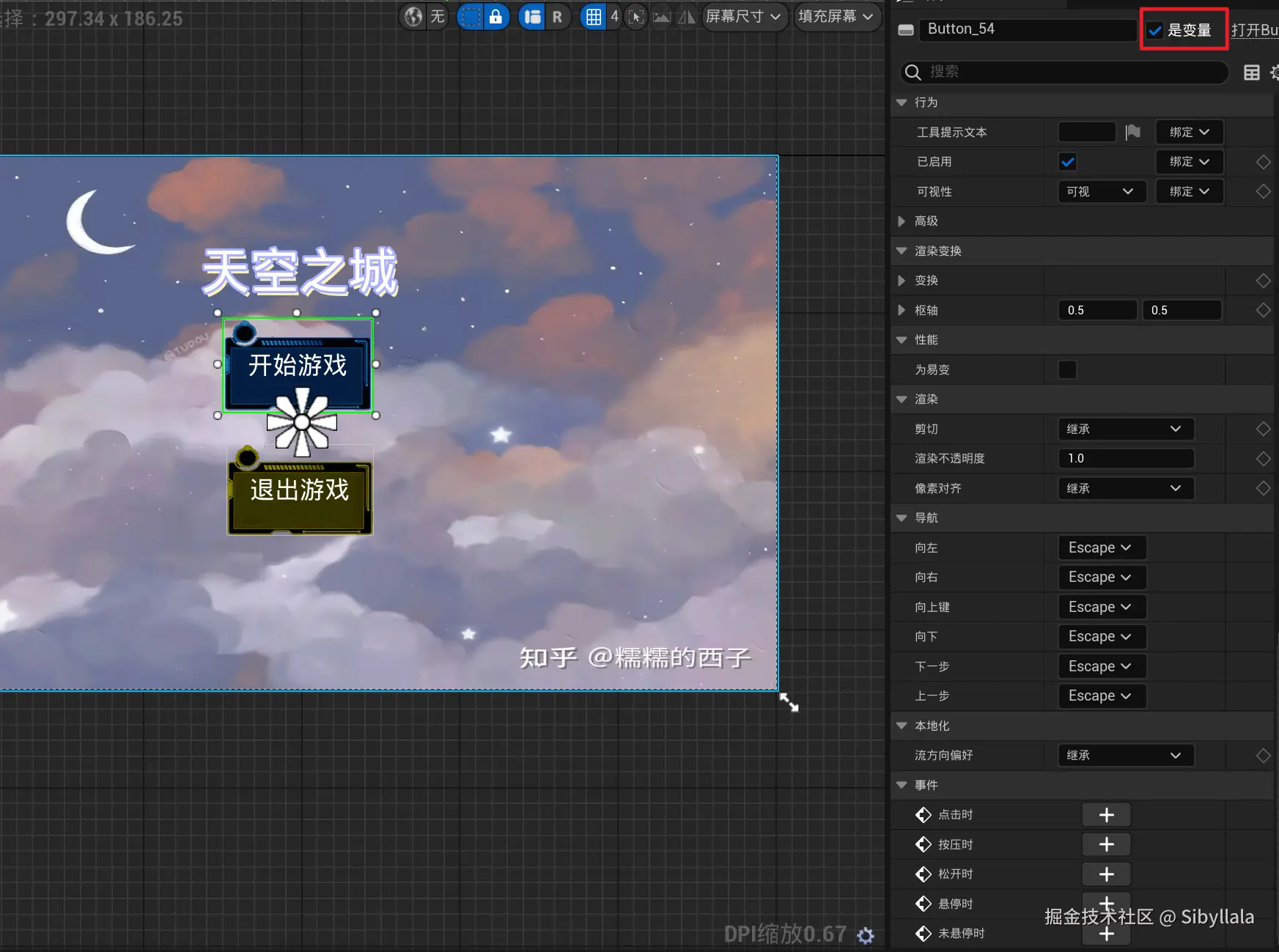Add the 点击时 event with plus button
Screen dimensions: 1279x952
click(1107, 815)
